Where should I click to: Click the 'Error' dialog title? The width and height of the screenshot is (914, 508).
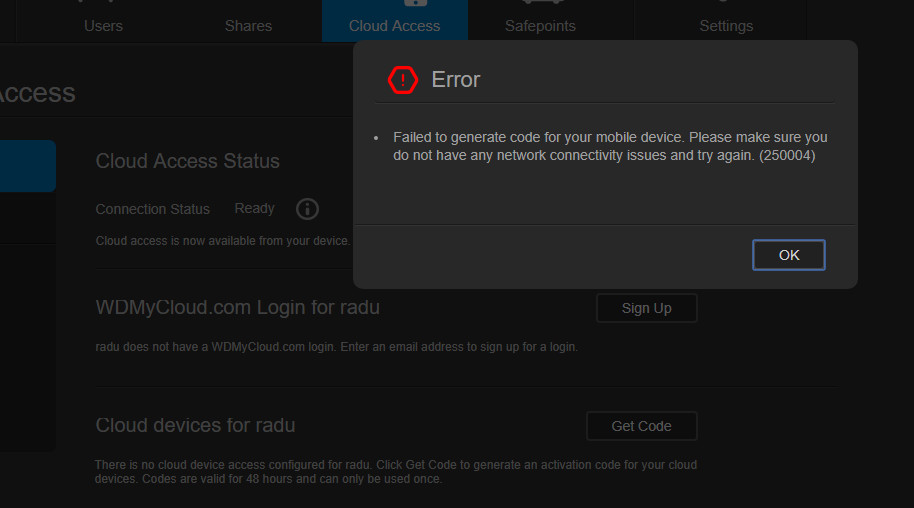[x=456, y=79]
